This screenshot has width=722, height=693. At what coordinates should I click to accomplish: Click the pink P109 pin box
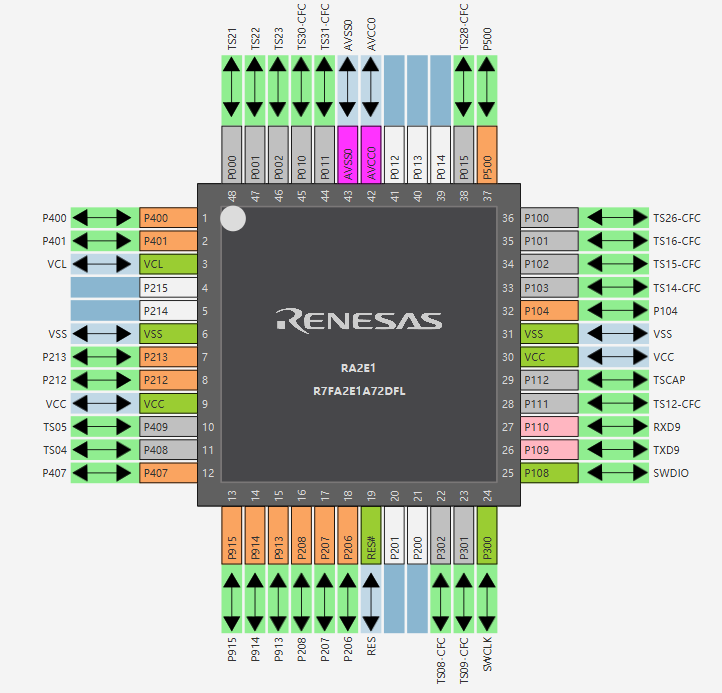click(x=550, y=450)
